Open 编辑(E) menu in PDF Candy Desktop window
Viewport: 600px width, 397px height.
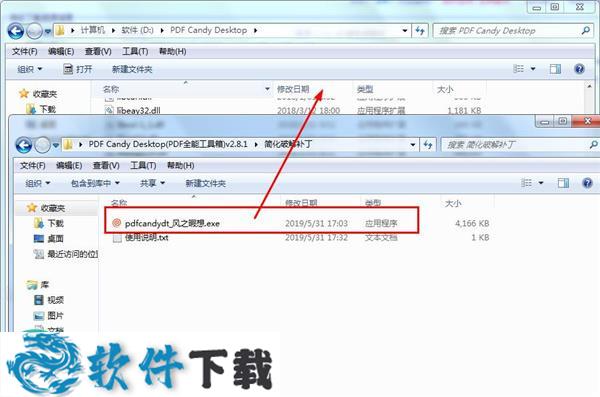tap(61, 51)
